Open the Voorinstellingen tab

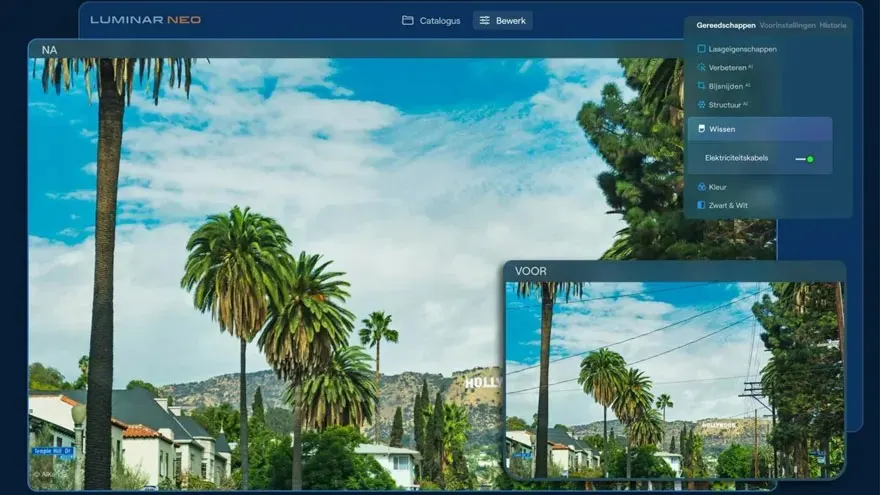pos(787,25)
